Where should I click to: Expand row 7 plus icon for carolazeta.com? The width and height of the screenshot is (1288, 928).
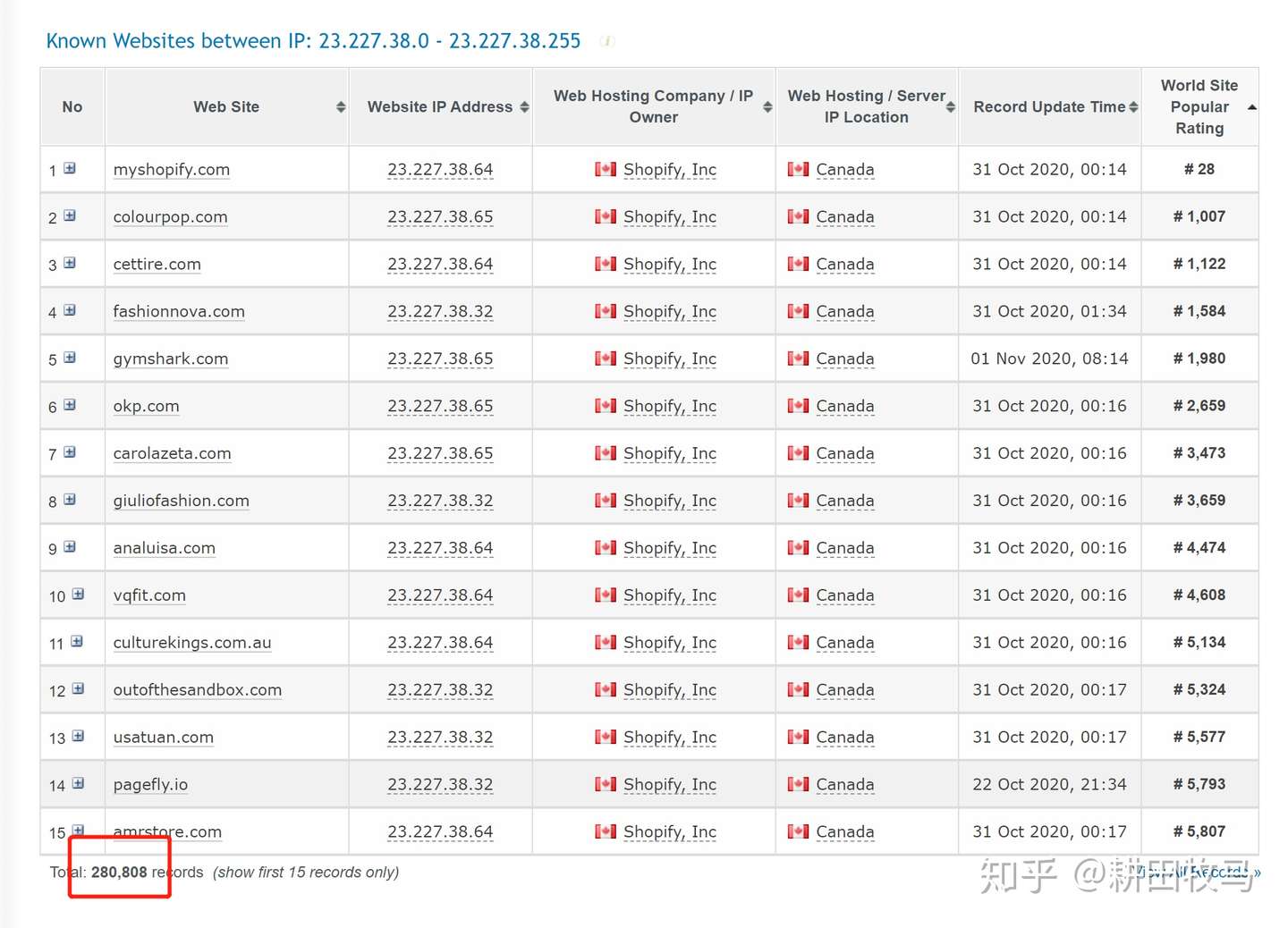[70, 452]
